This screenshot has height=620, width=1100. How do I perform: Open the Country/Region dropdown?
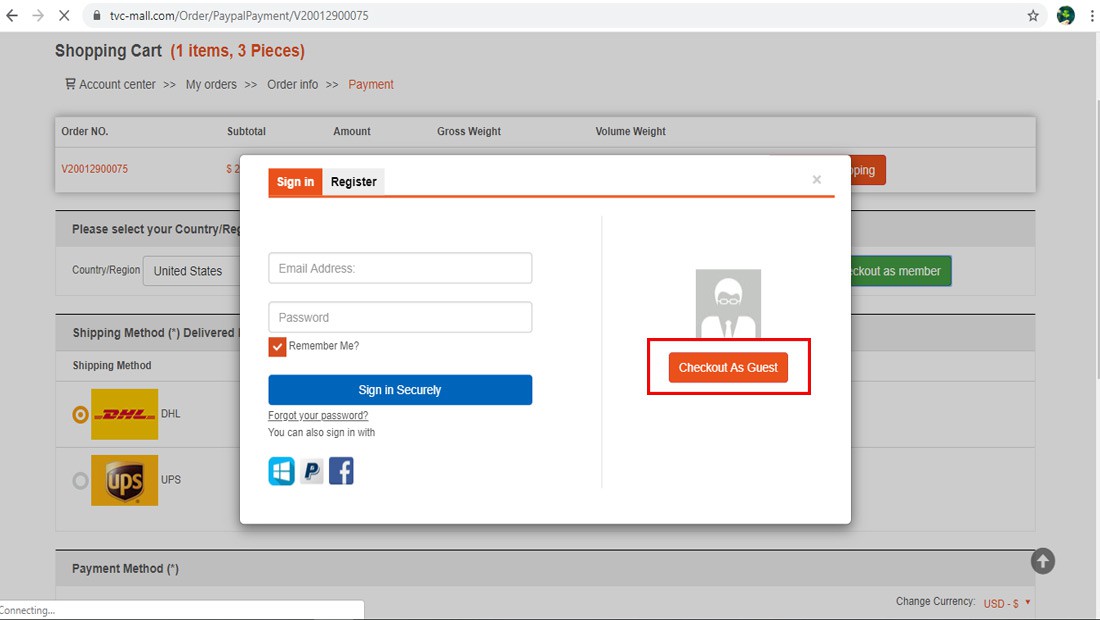coord(192,271)
